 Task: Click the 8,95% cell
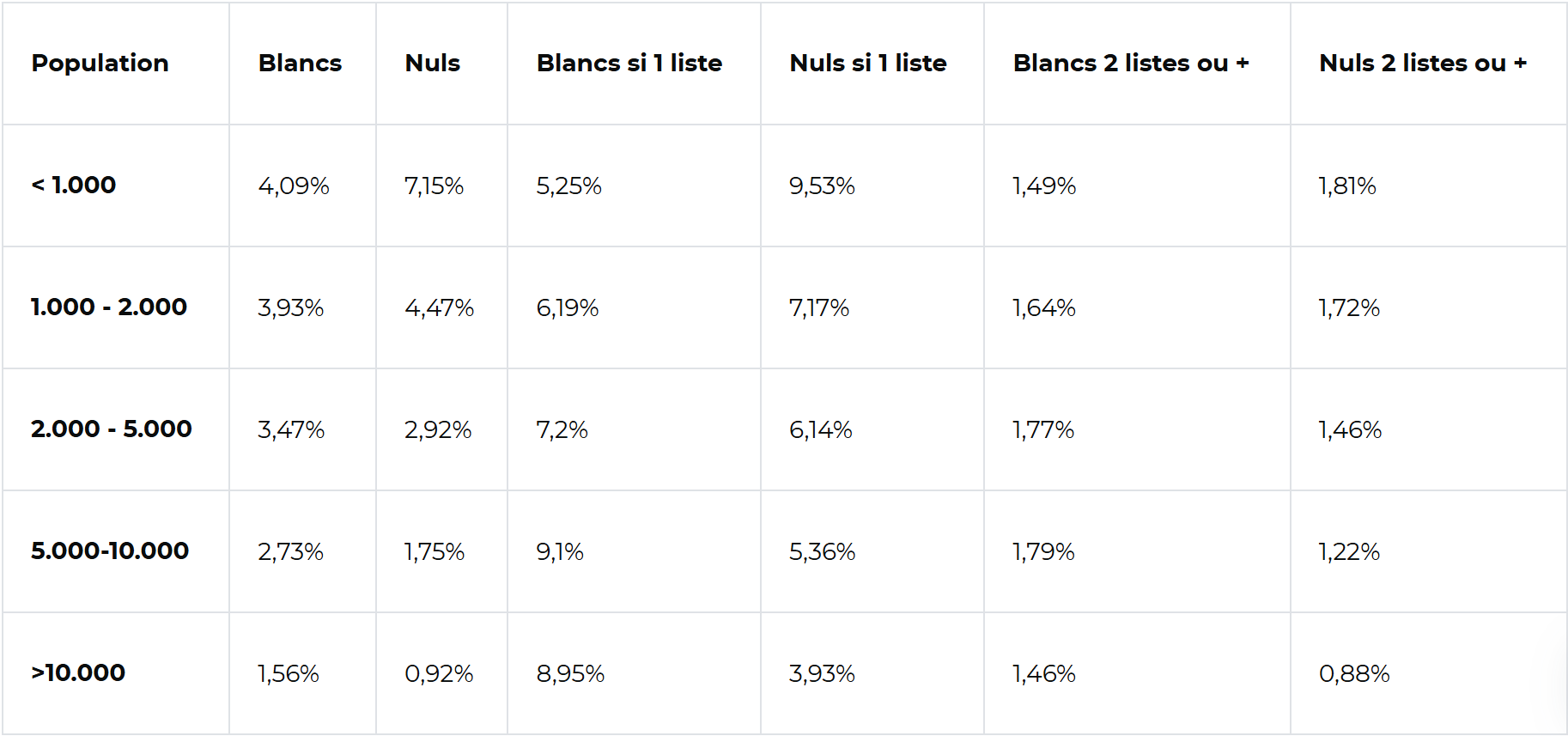pos(570,674)
